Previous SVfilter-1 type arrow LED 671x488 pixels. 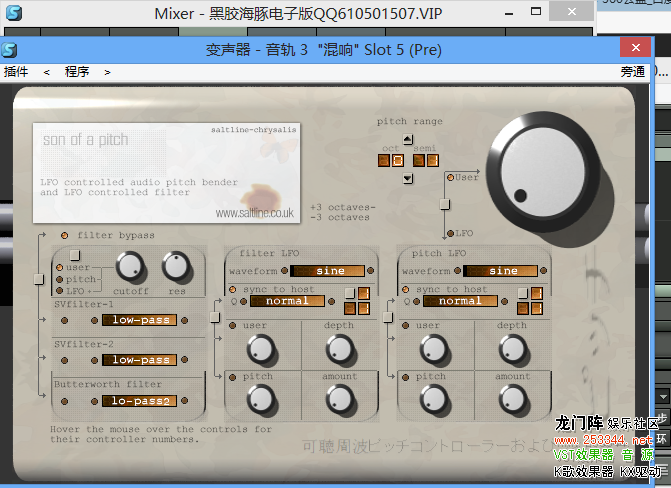click(x=95, y=320)
